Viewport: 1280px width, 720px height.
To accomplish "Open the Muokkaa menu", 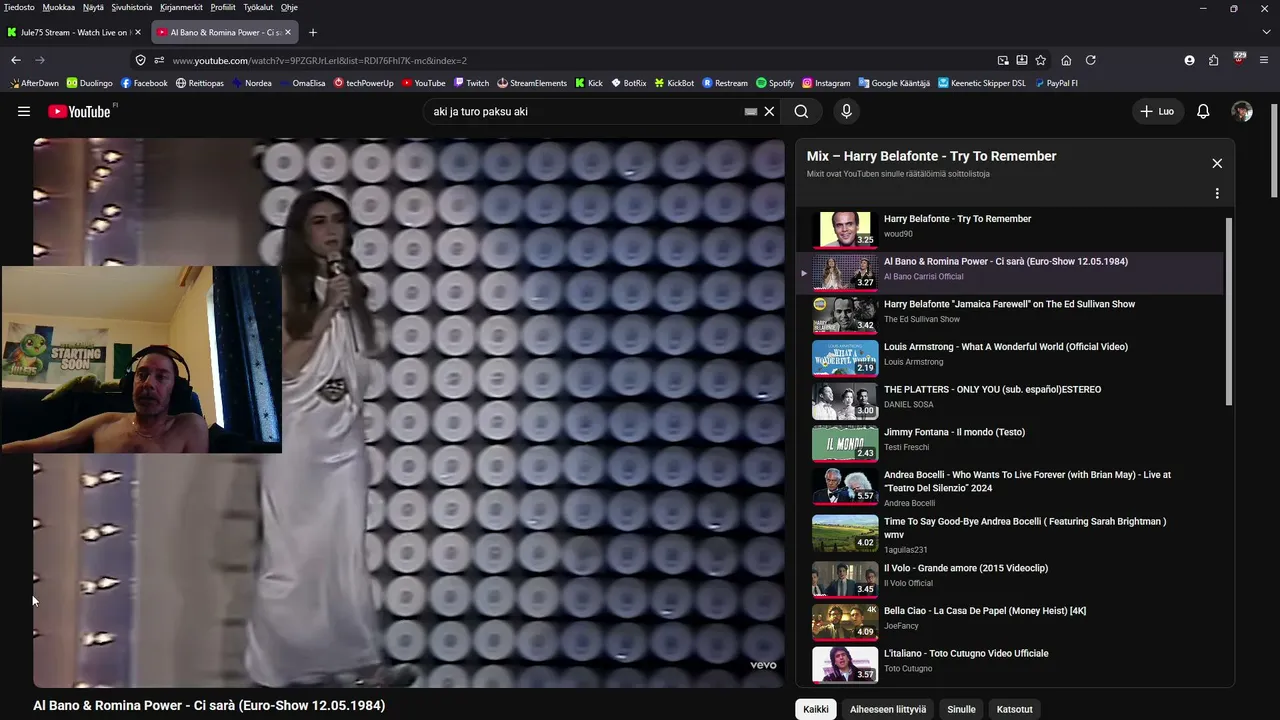I will click(x=58, y=7).
